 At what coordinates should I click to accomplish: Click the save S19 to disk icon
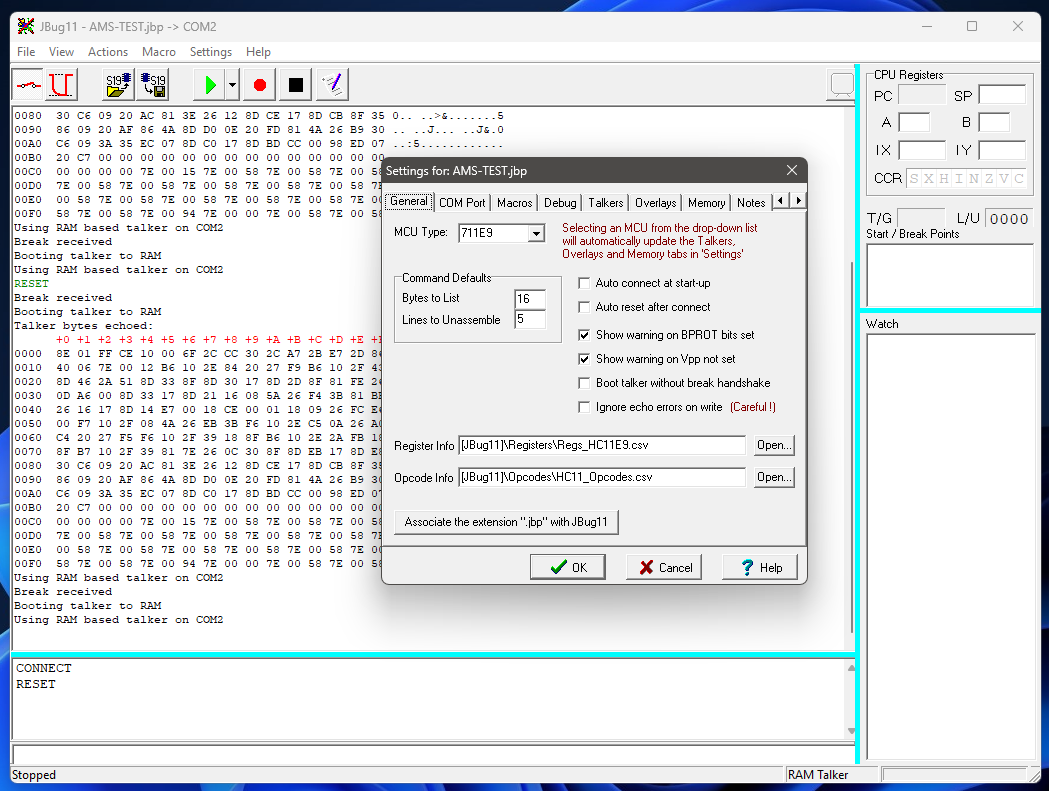tap(153, 86)
